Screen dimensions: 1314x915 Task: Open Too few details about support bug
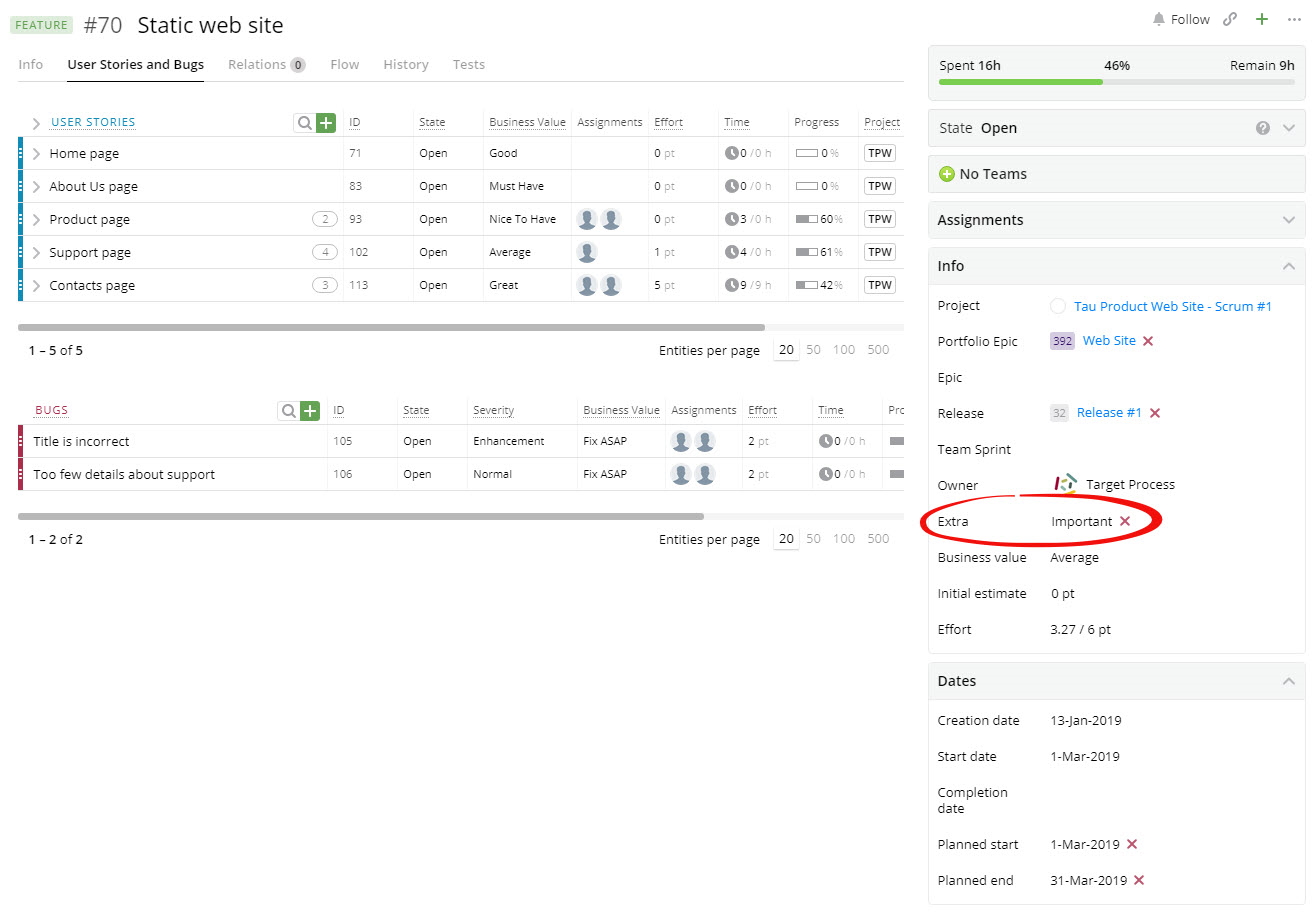coord(124,474)
